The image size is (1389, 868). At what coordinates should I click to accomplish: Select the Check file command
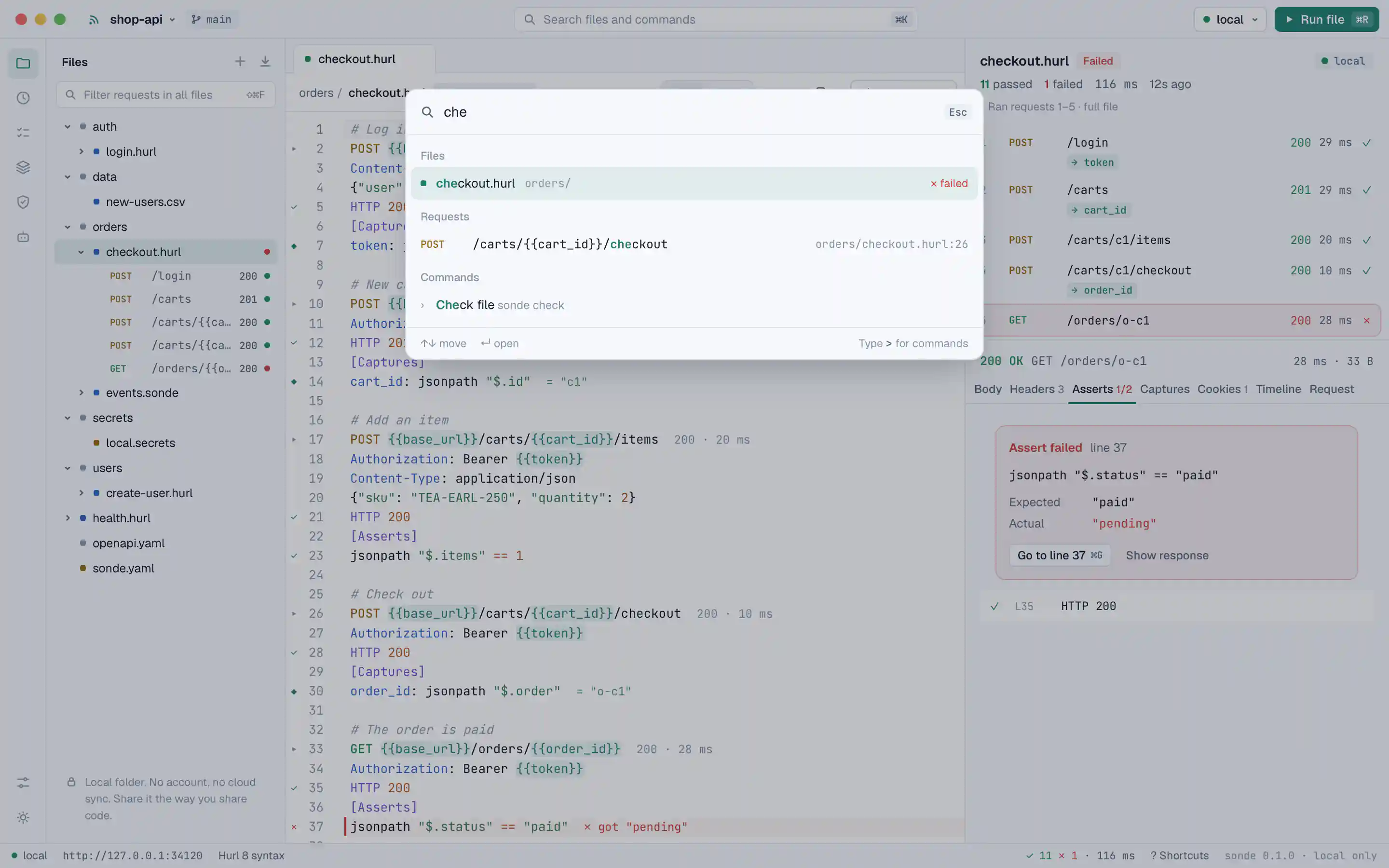694,305
